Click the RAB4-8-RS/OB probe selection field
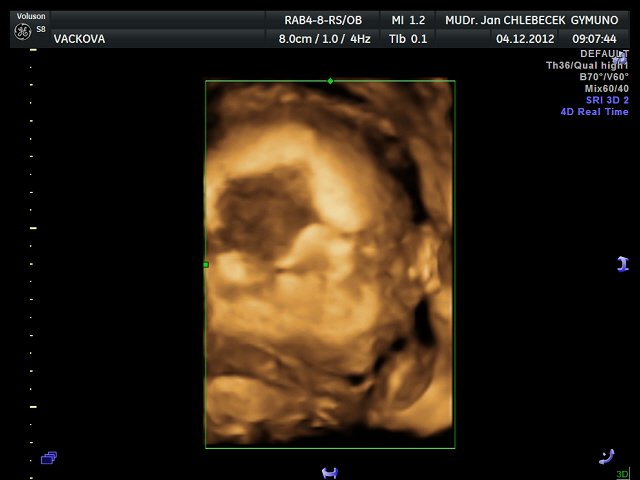640x480 pixels. coord(321,19)
